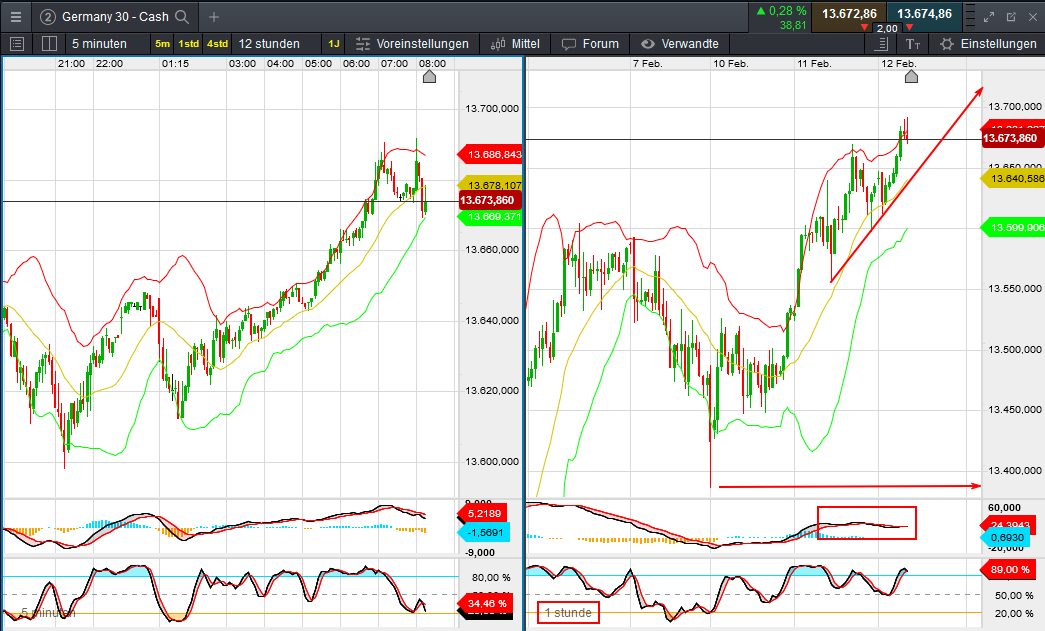Click the MACD histogram label -1,5691

485,532
